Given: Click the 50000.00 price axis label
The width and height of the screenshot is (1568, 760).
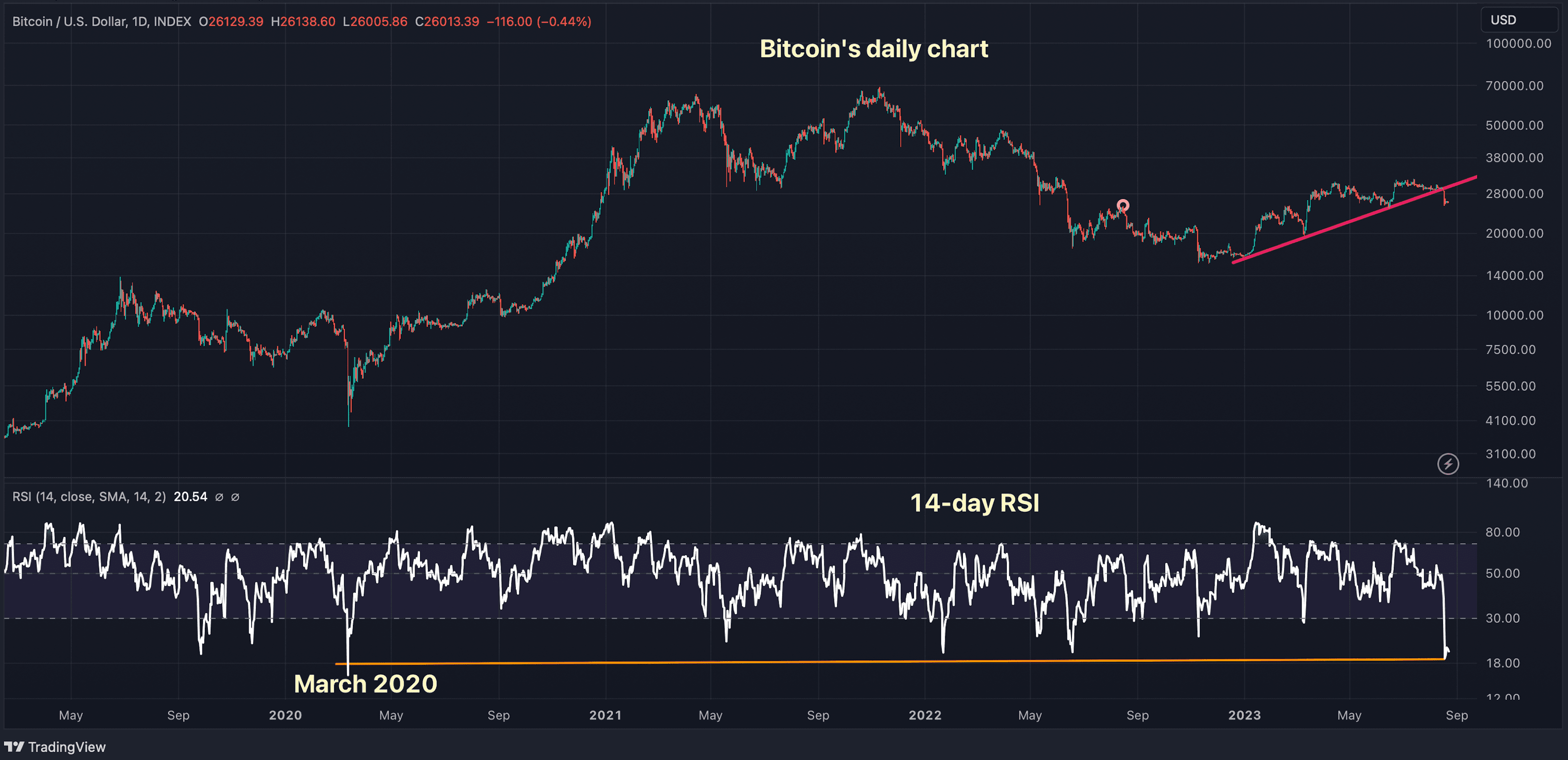Looking at the screenshot, I should tap(1514, 125).
